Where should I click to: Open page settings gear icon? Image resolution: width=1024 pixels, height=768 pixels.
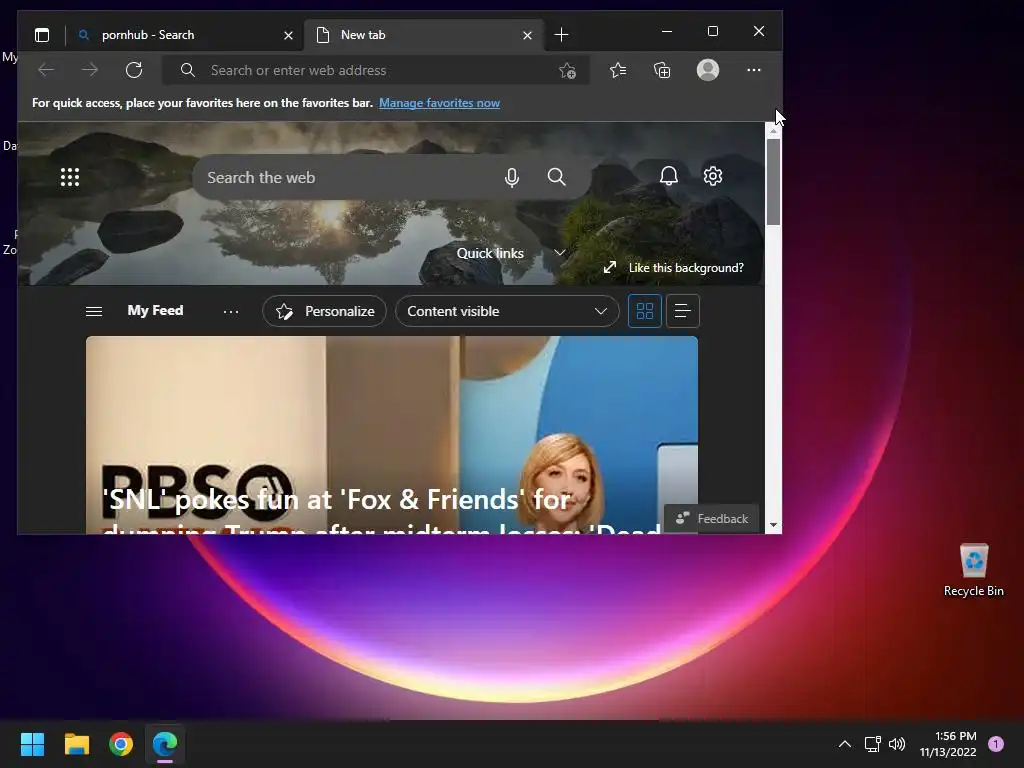click(x=712, y=176)
